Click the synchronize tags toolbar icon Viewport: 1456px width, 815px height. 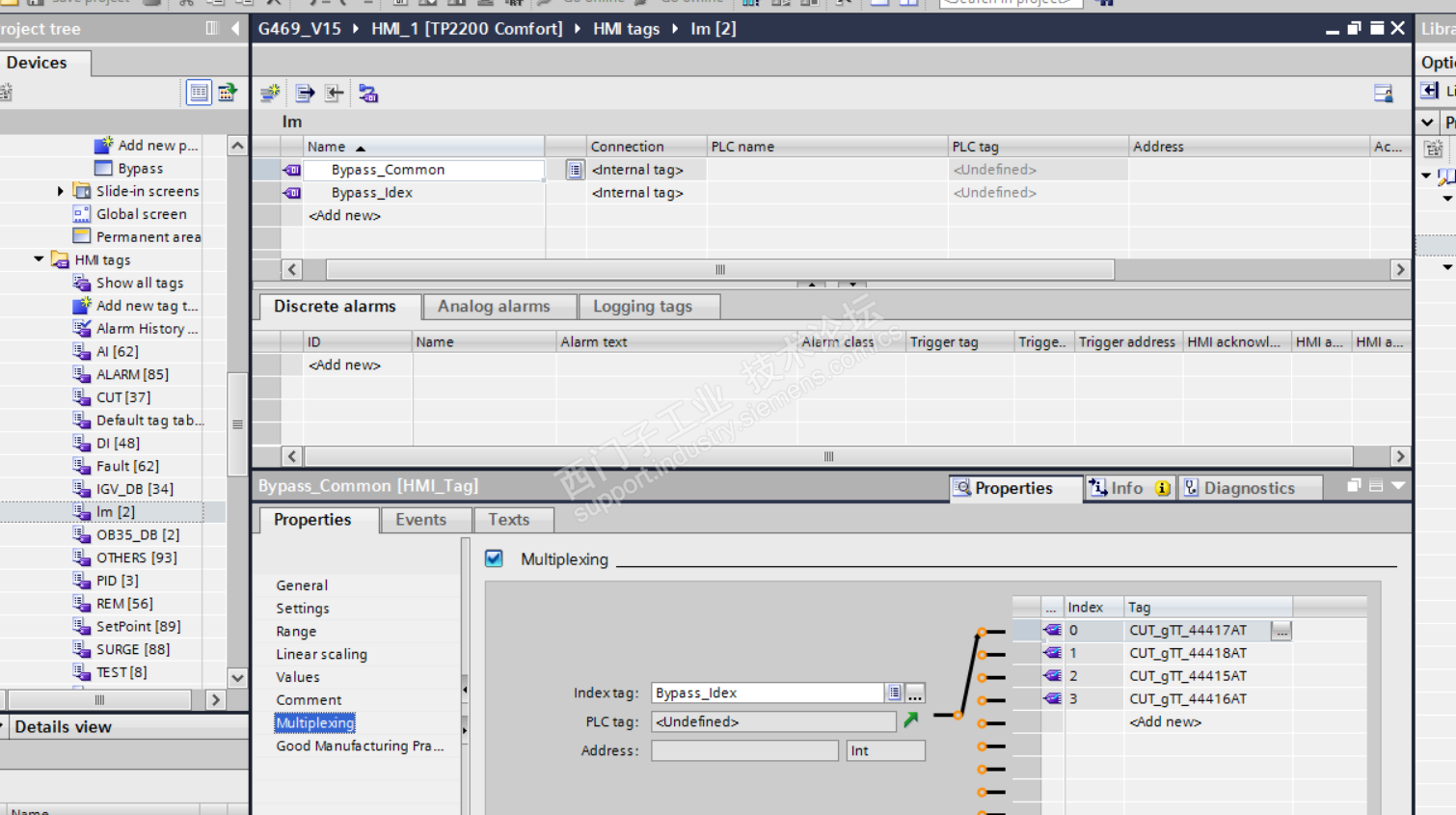tap(367, 94)
